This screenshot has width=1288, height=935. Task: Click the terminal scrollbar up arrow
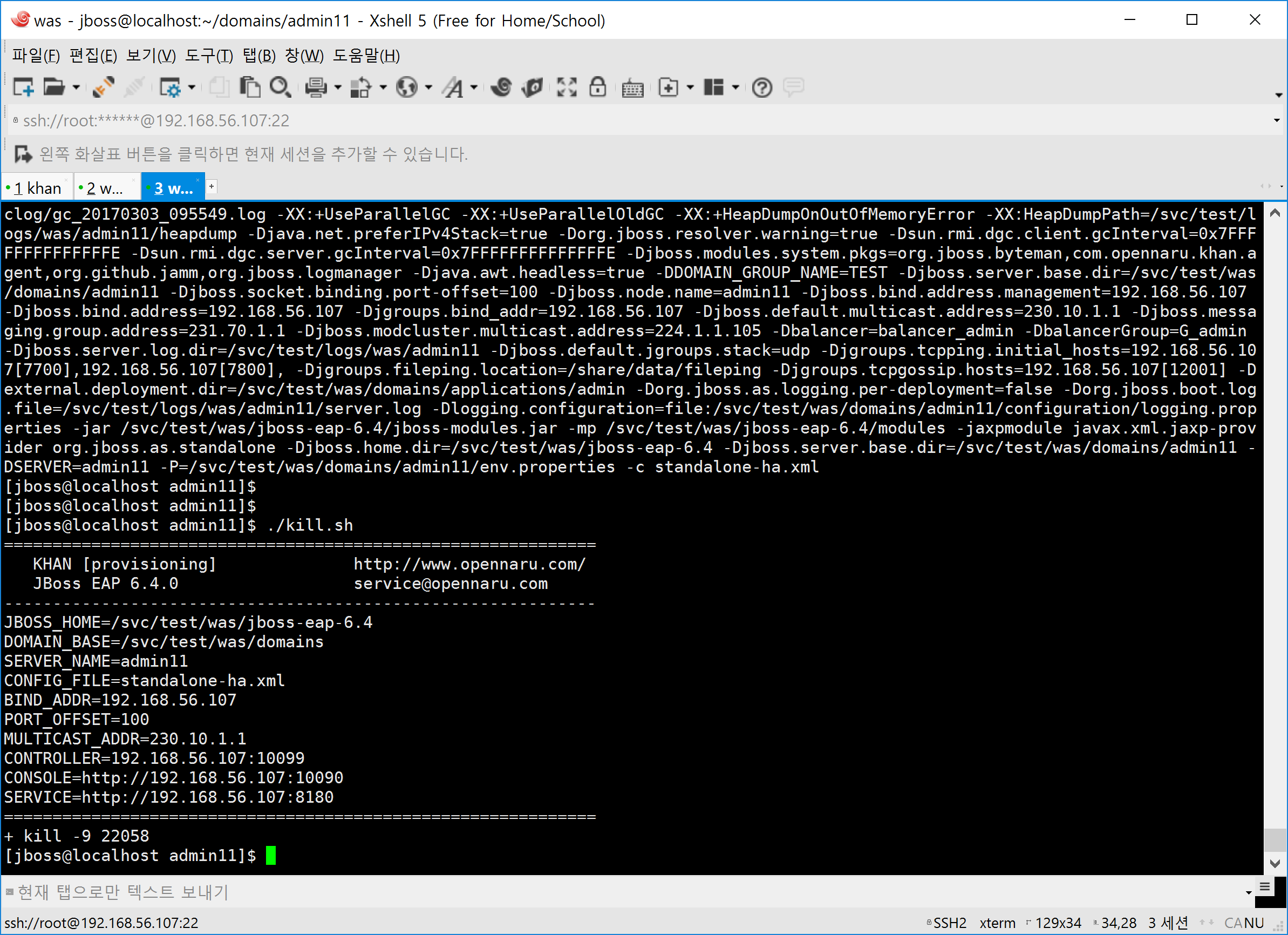tap(1275, 214)
